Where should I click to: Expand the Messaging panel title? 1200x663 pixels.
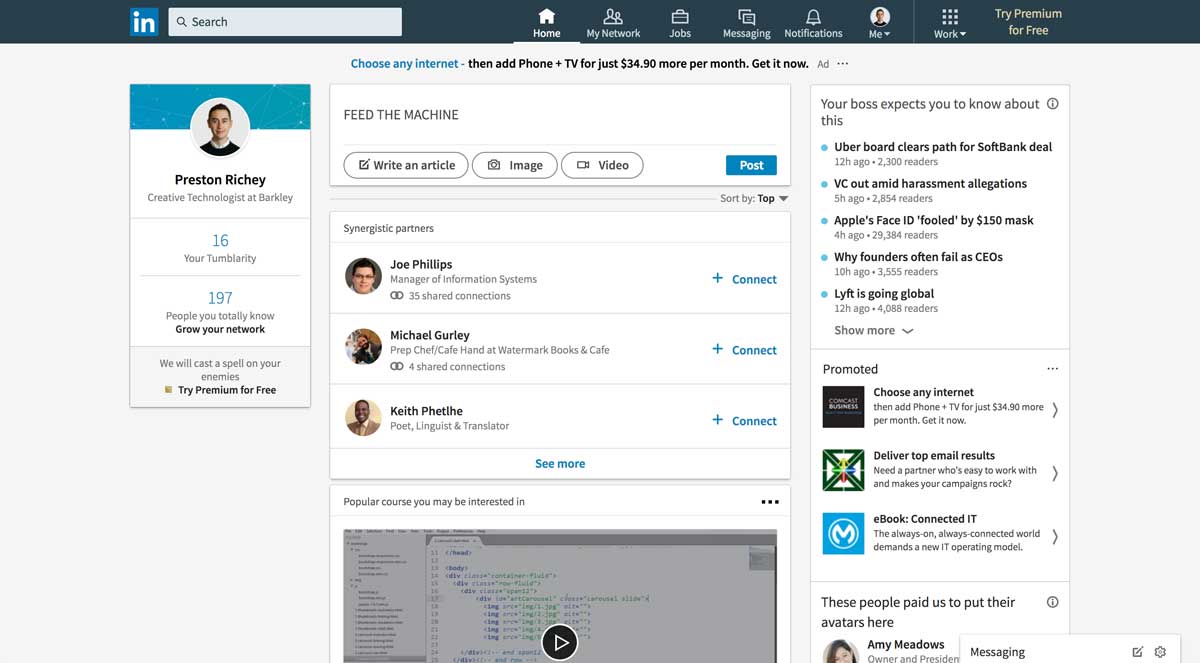997,652
